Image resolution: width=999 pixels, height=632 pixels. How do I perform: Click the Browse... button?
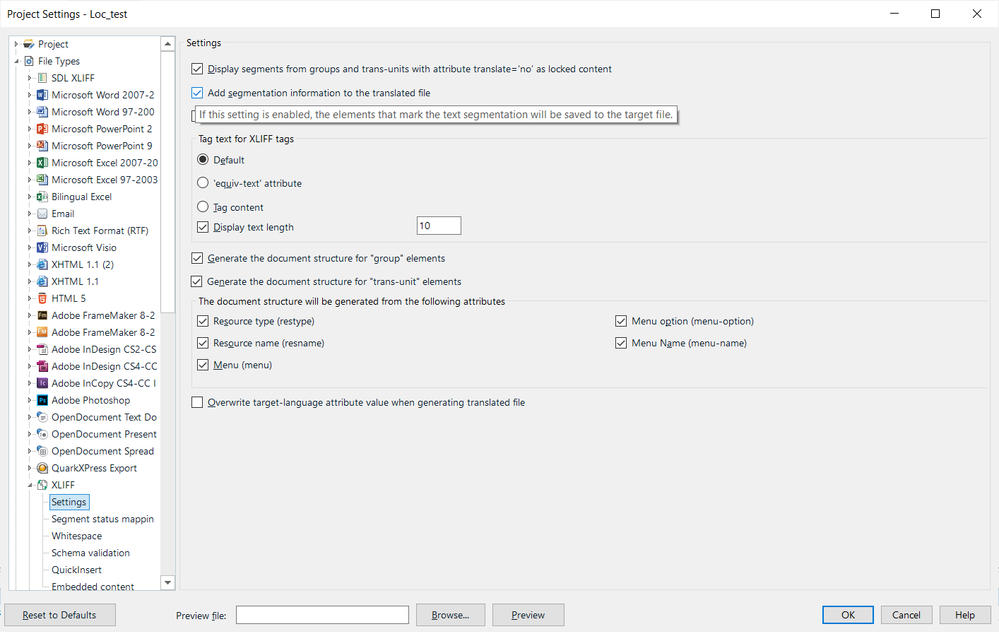(x=450, y=615)
